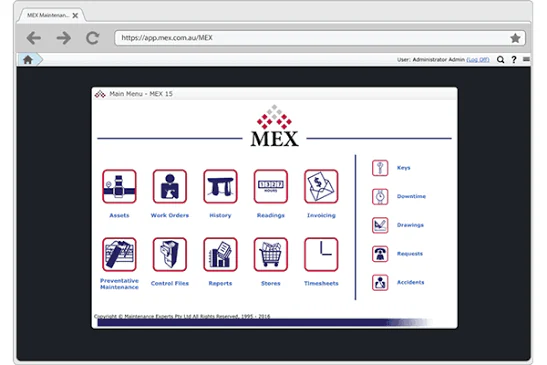Click the History text label
The image size is (547, 365).
coord(220,215)
